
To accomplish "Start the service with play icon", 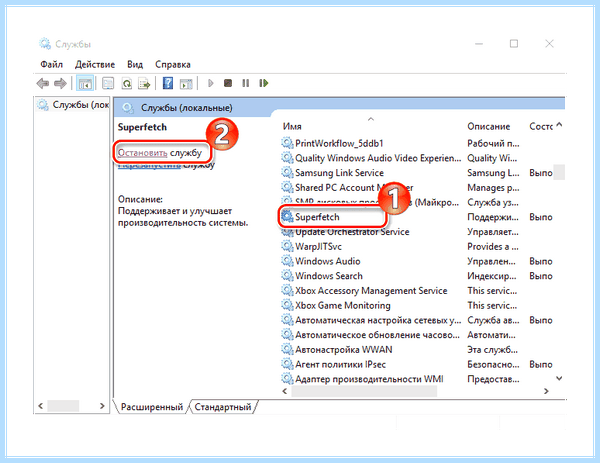I will tap(210, 83).
